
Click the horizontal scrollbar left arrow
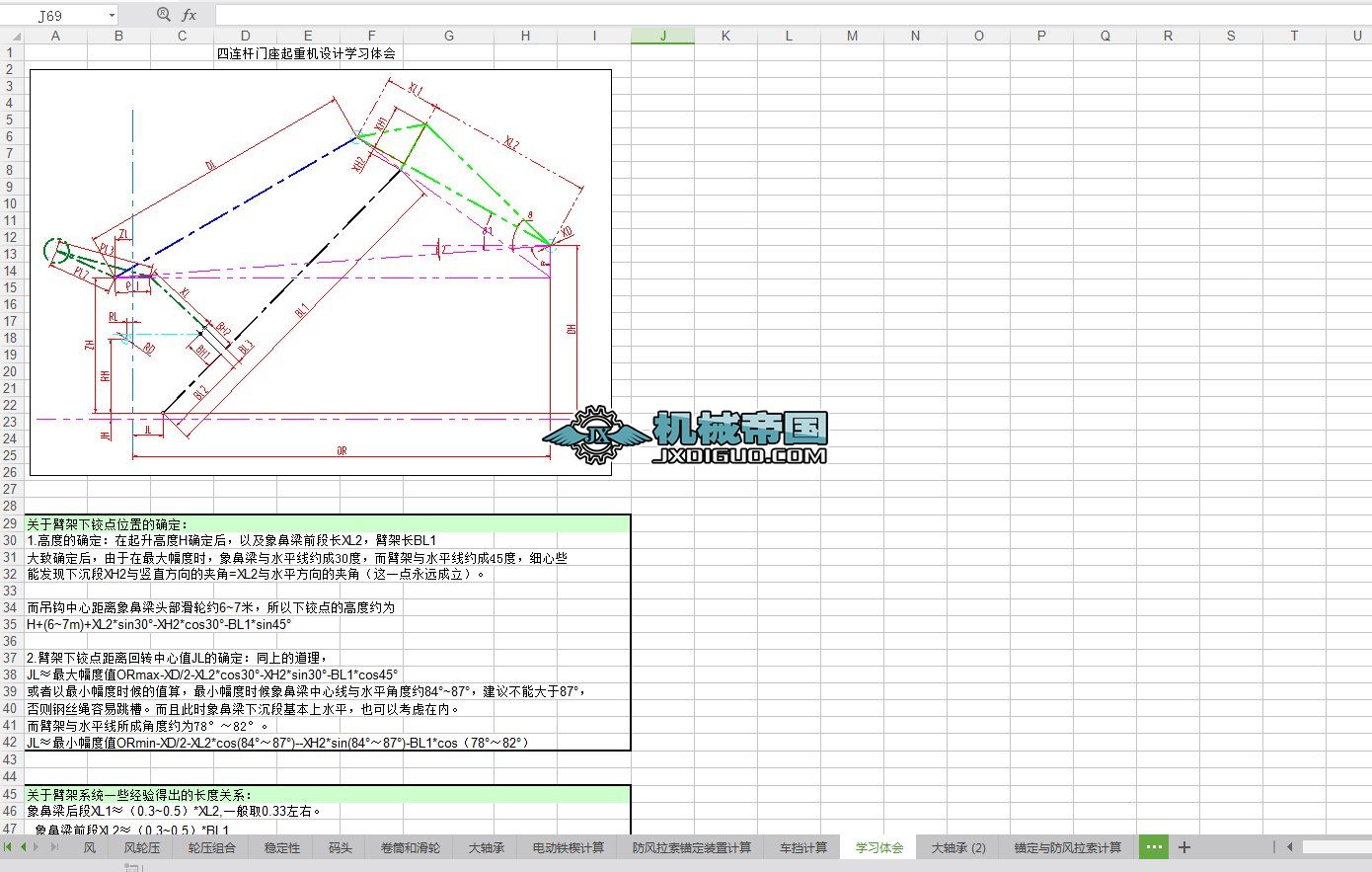pos(1289,847)
